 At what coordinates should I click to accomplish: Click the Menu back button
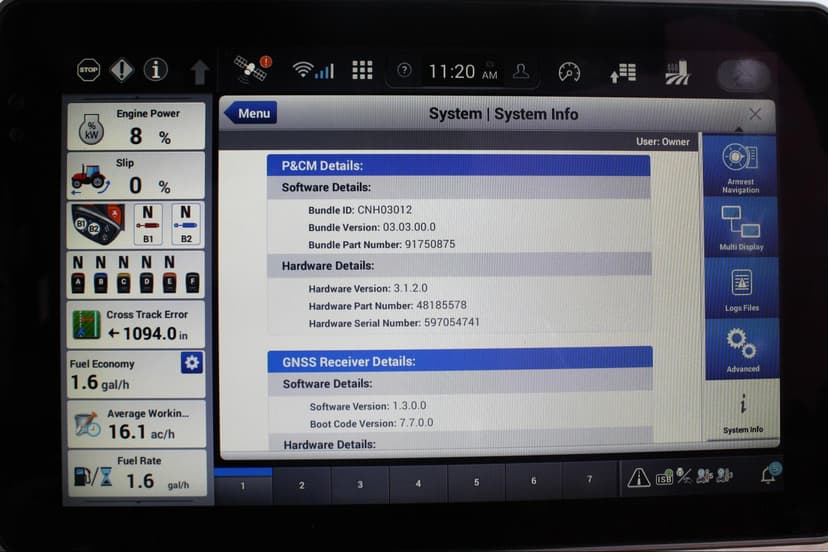pyautogui.click(x=250, y=113)
